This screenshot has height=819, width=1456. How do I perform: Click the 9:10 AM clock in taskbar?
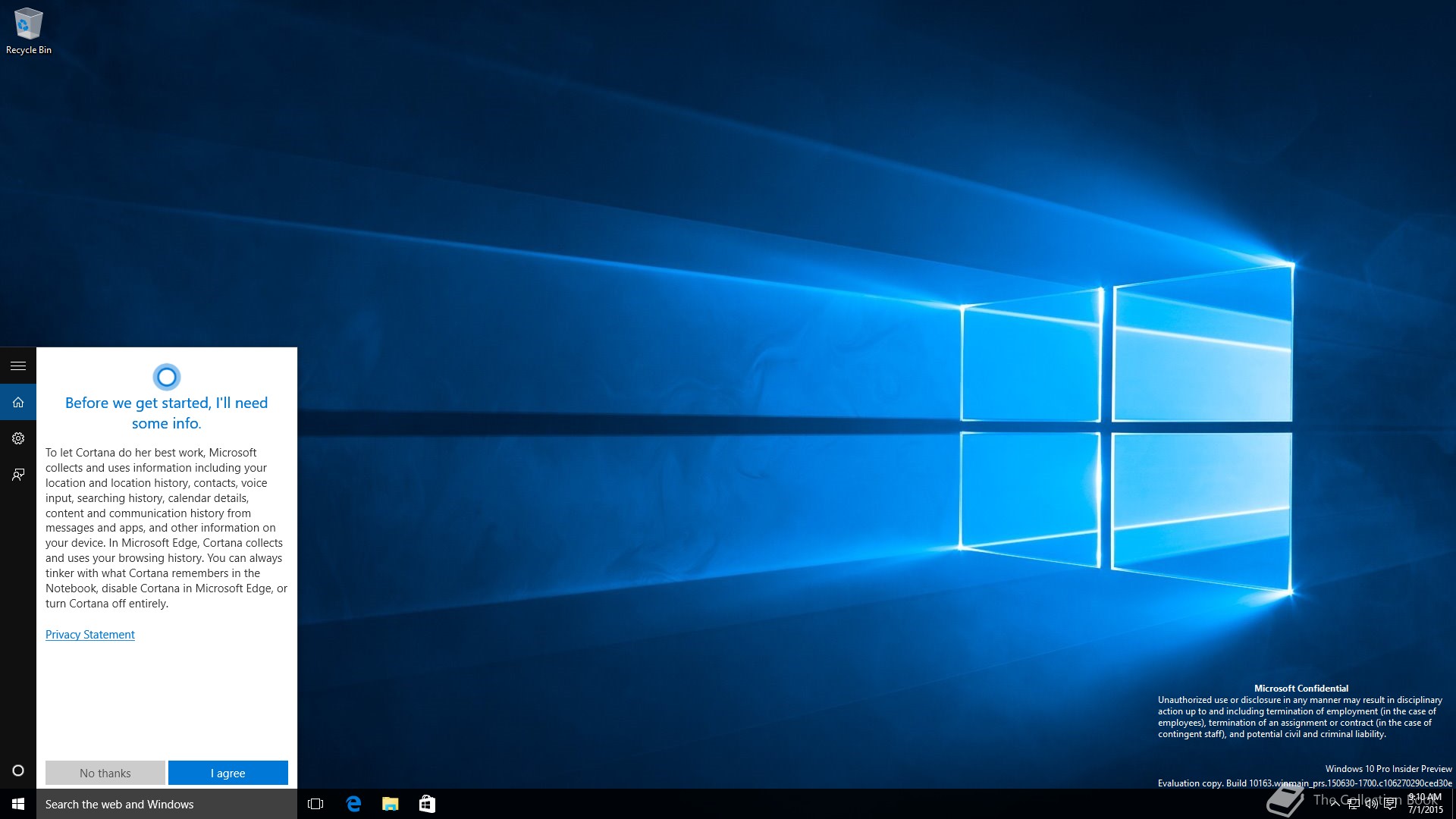click(x=1425, y=804)
